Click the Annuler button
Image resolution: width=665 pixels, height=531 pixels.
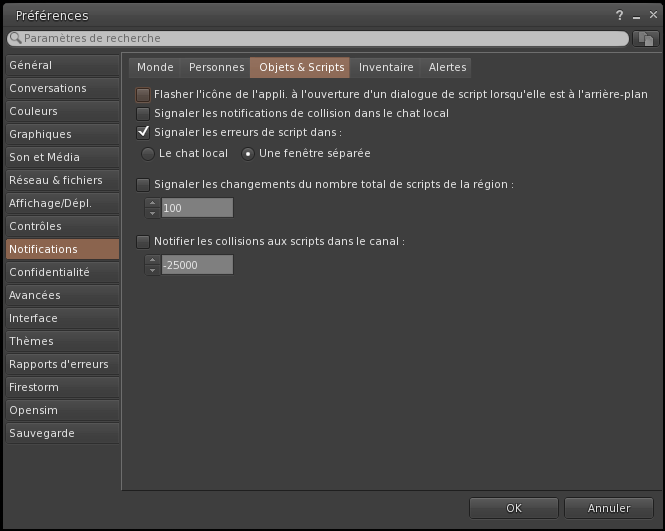click(608, 508)
